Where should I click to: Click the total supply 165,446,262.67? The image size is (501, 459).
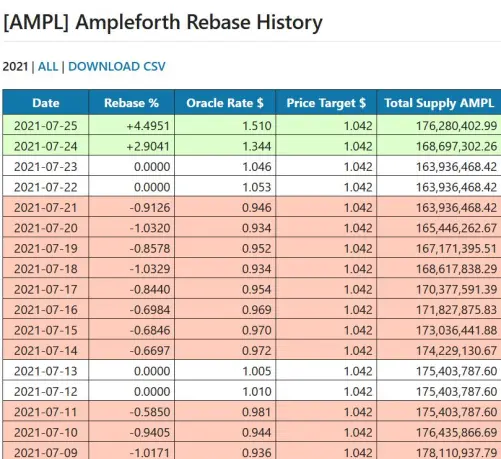(457, 228)
